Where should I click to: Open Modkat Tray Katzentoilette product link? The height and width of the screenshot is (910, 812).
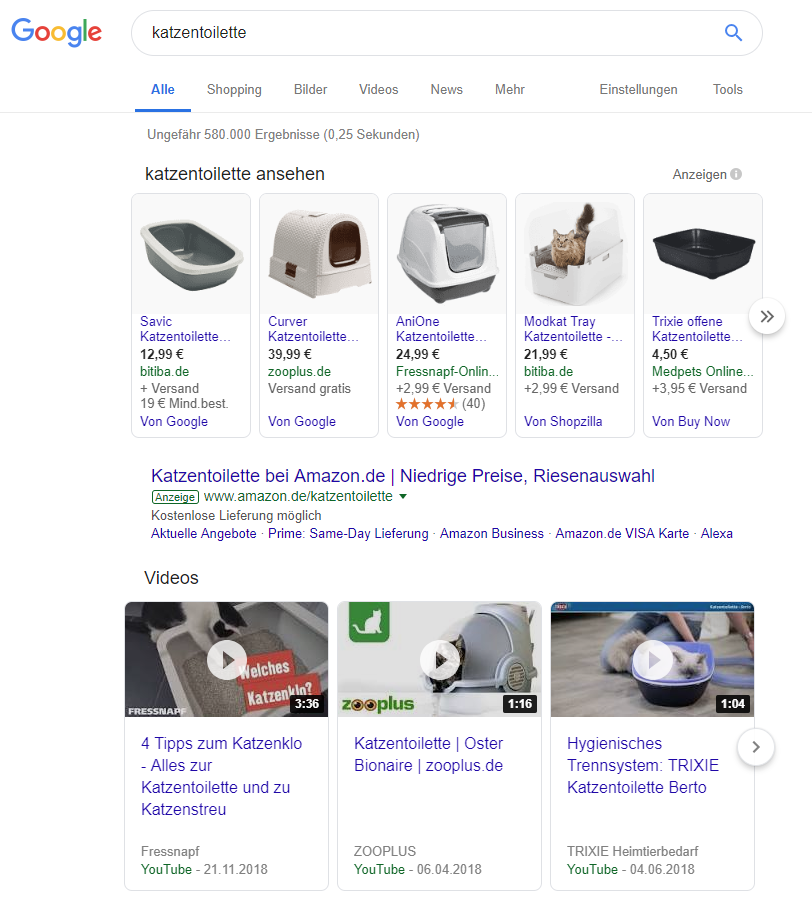[573, 329]
